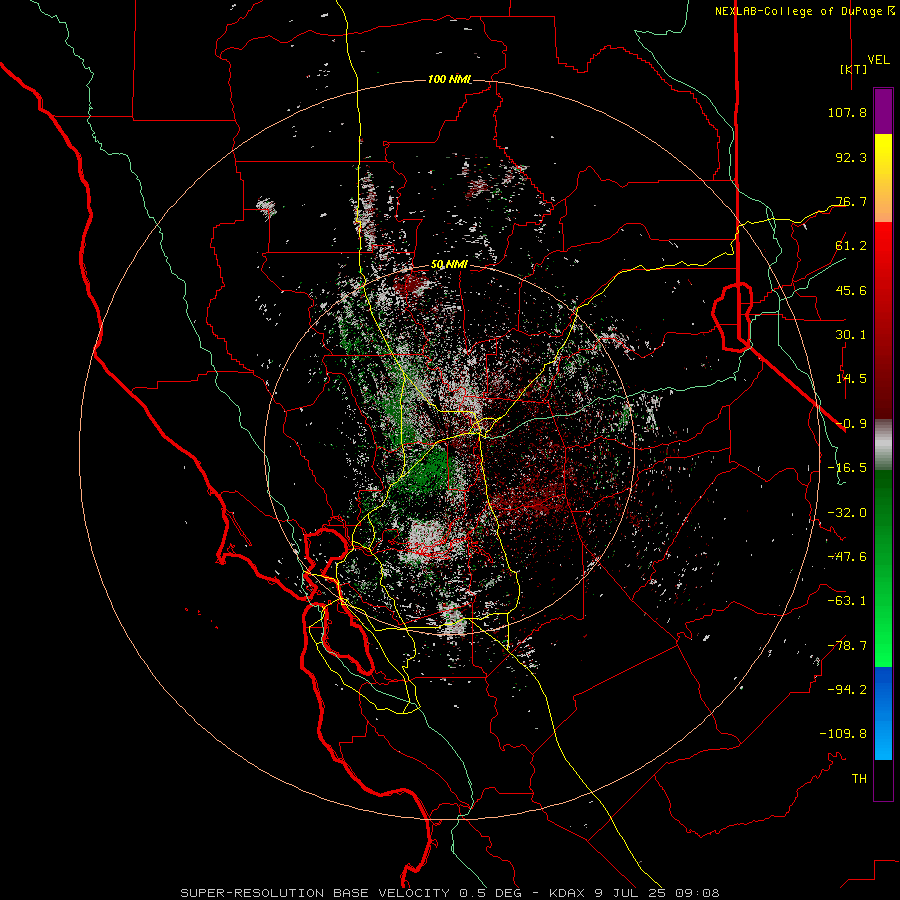The image size is (900, 900).
Task: Click the -0.9 value on velocity scale
Action: pyautogui.click(x=851, y=424)
